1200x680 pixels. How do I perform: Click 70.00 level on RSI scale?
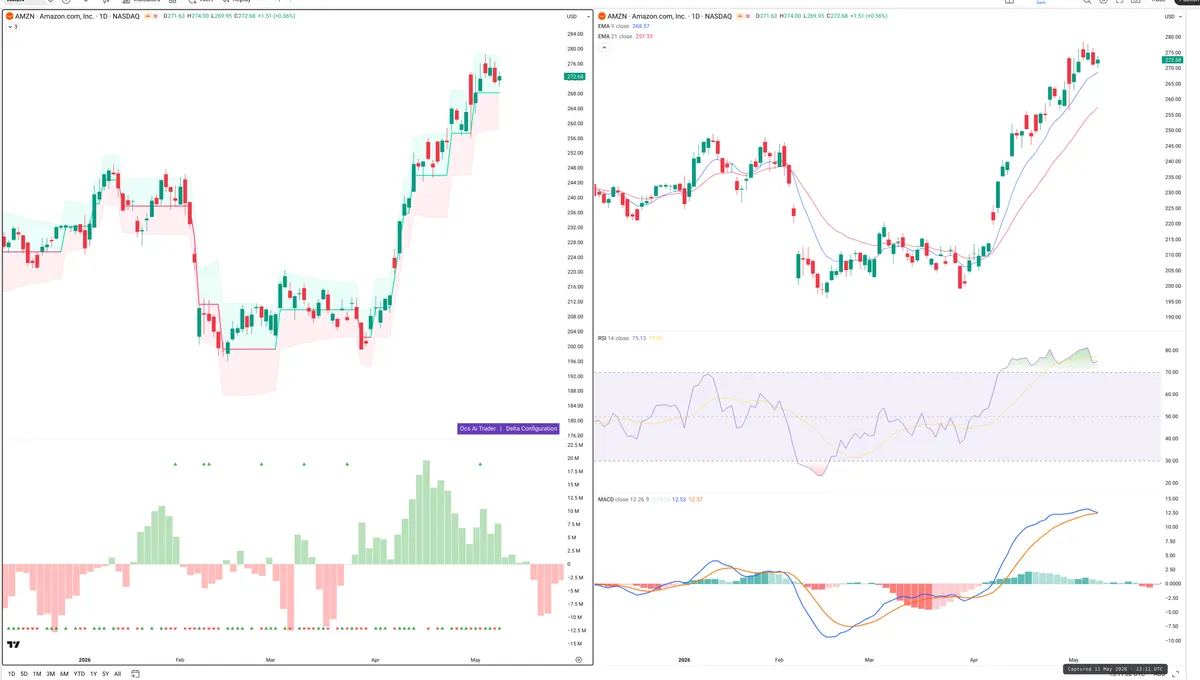click(x=1172, y=372)
